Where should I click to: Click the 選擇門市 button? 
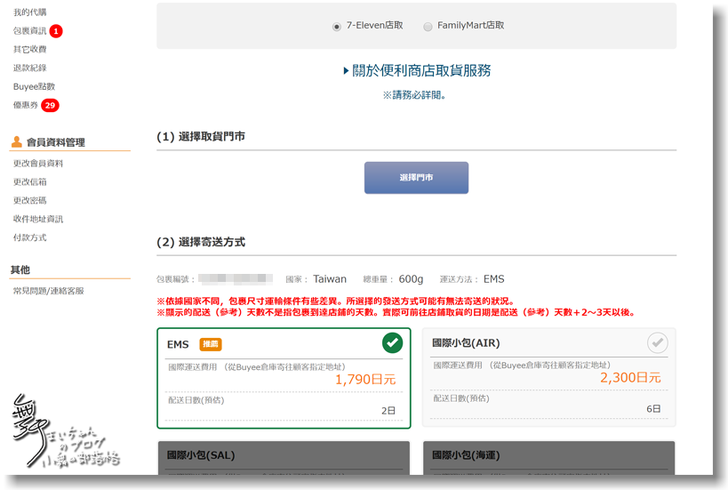[416, 177]
